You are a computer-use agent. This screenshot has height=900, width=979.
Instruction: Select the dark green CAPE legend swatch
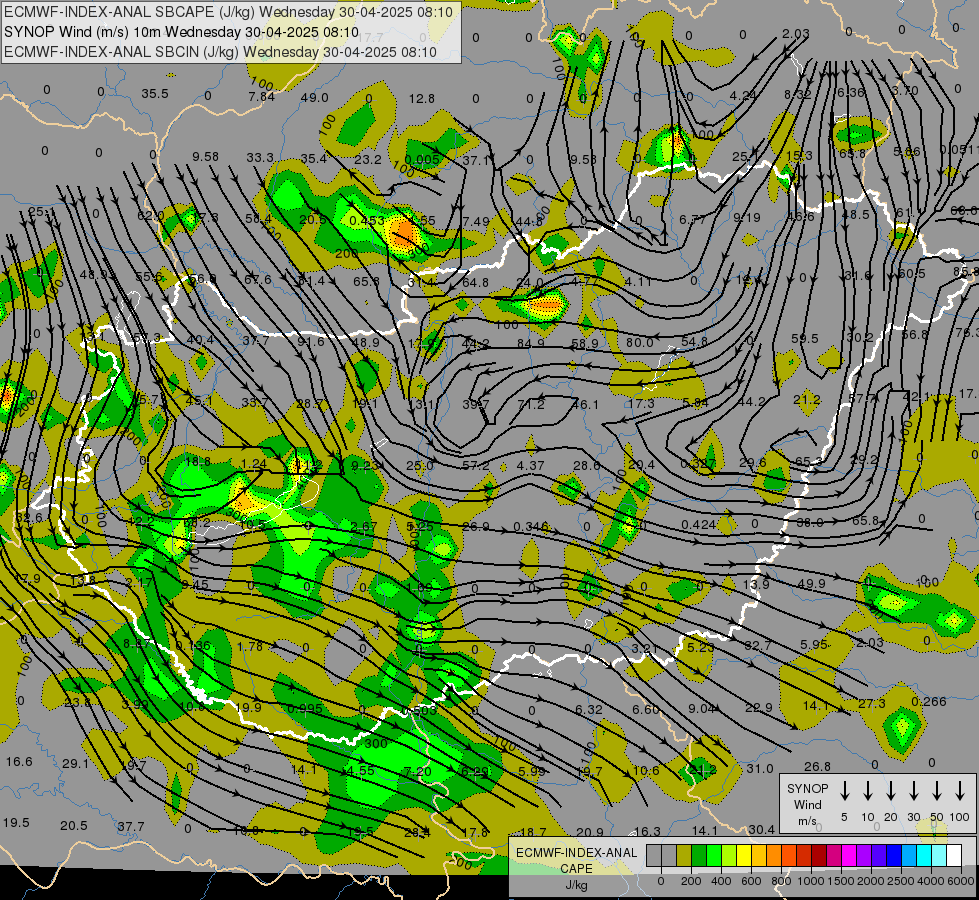click(x=699, y=855)
